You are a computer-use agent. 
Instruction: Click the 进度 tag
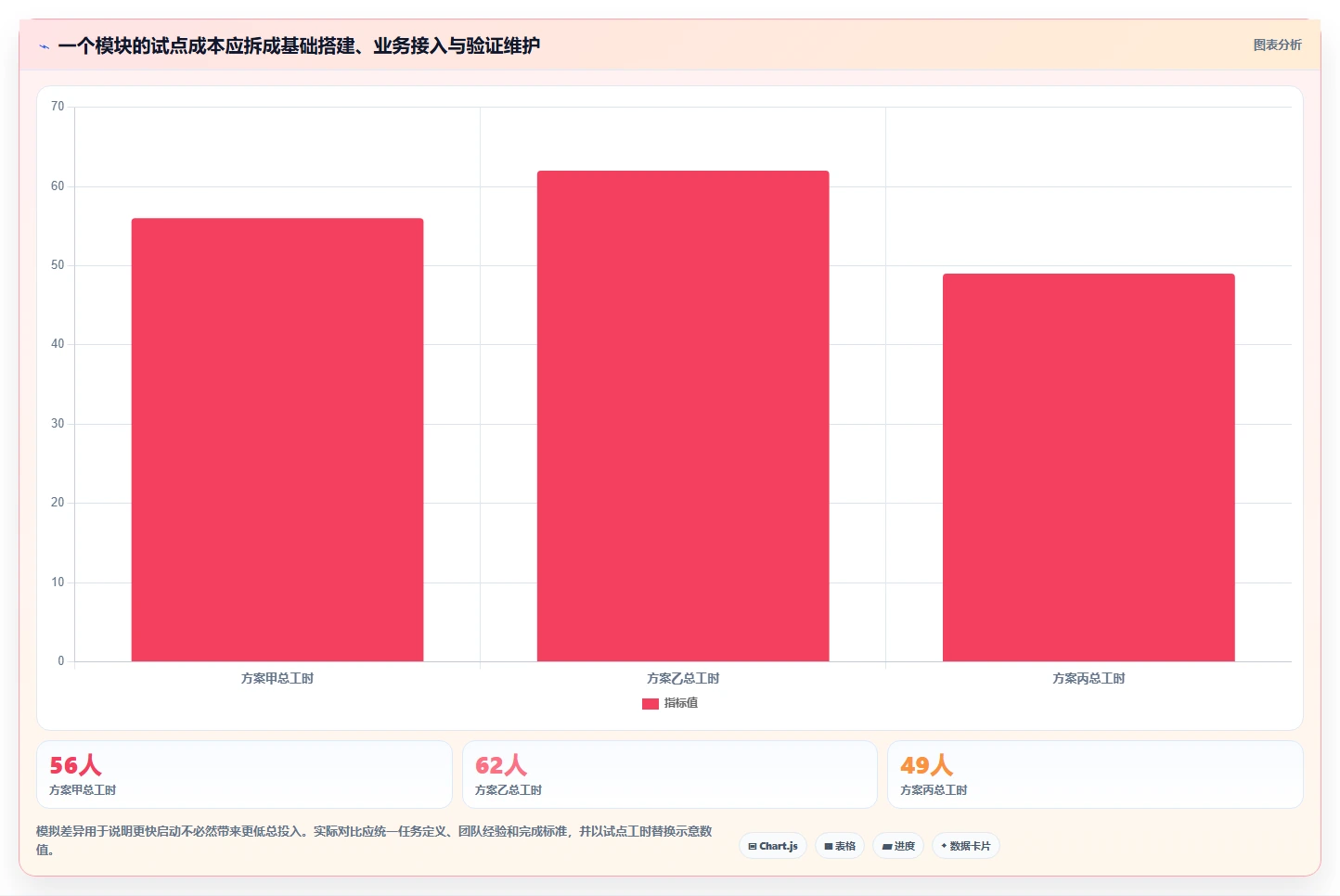pos(898,846)
